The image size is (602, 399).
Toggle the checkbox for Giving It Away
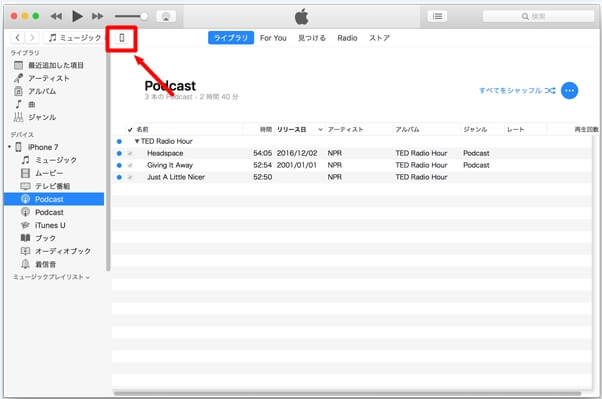(130, 166)
